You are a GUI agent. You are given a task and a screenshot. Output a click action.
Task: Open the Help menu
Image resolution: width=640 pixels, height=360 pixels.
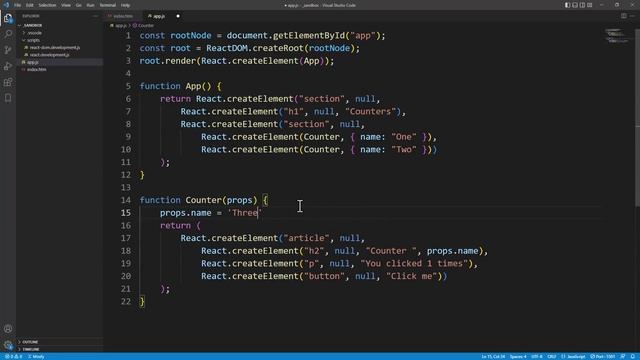coord(125,5)
